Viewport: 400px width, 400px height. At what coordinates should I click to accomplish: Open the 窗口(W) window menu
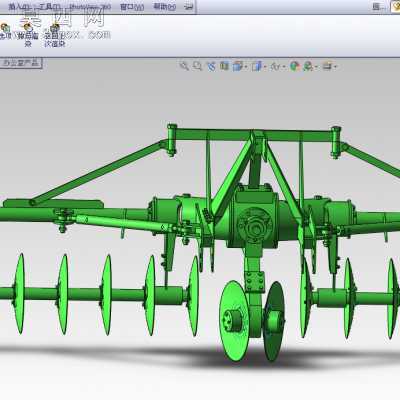tap(132, 7)
